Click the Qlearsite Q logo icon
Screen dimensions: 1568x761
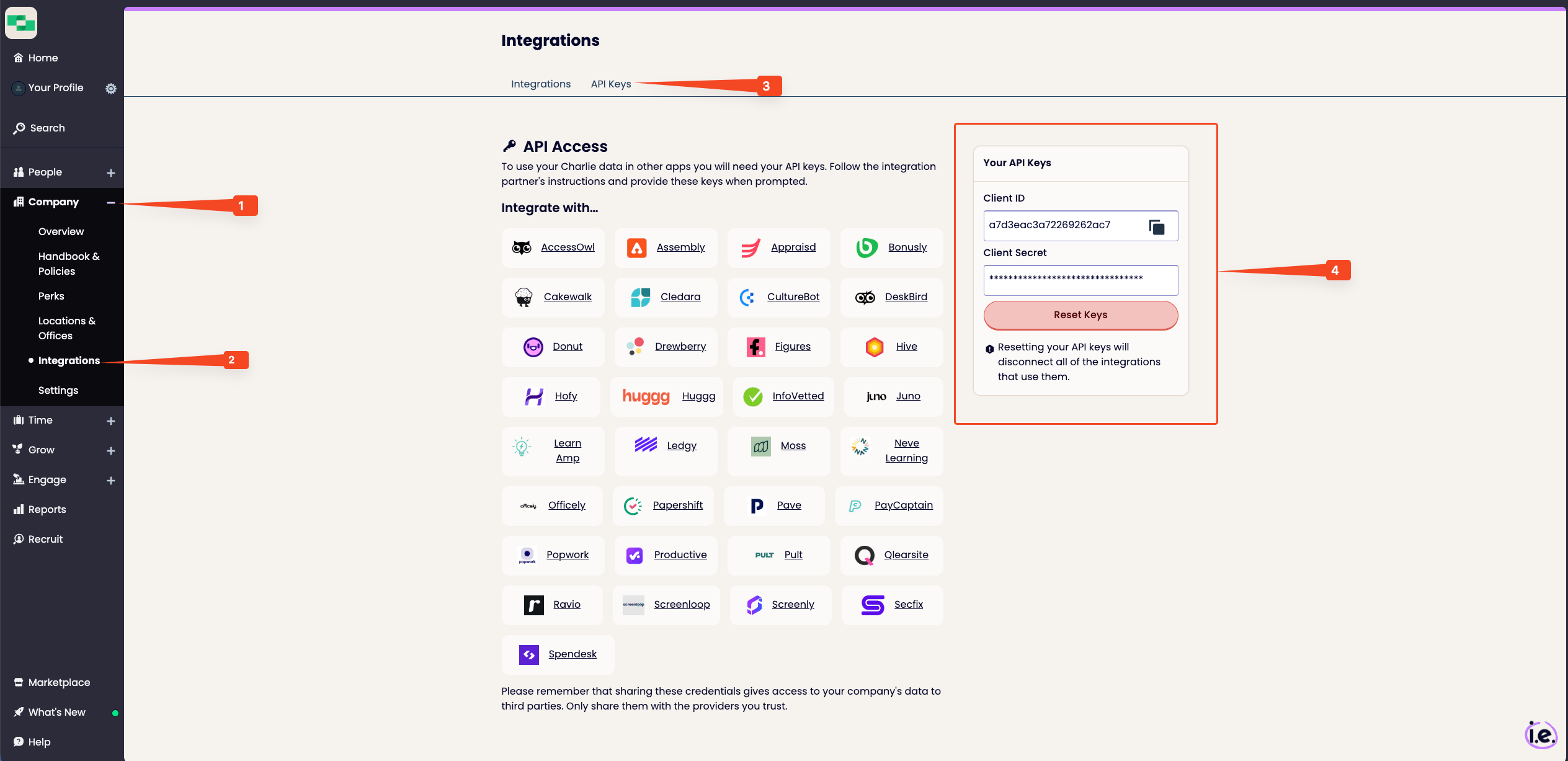tap(864, 555)
